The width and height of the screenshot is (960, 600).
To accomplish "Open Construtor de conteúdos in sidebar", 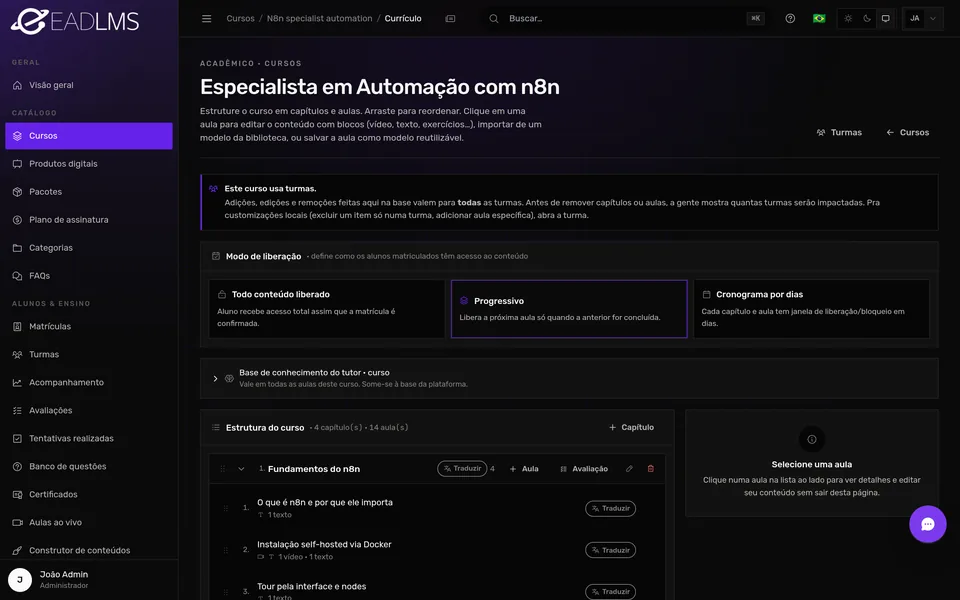I will pyautogui.click(x=89, y=550).
